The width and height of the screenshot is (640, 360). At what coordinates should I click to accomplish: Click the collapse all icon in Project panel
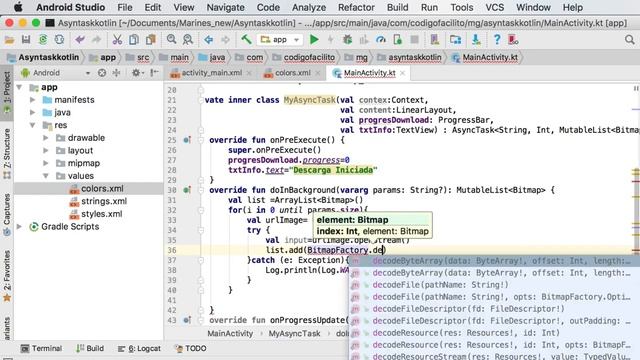116,73
